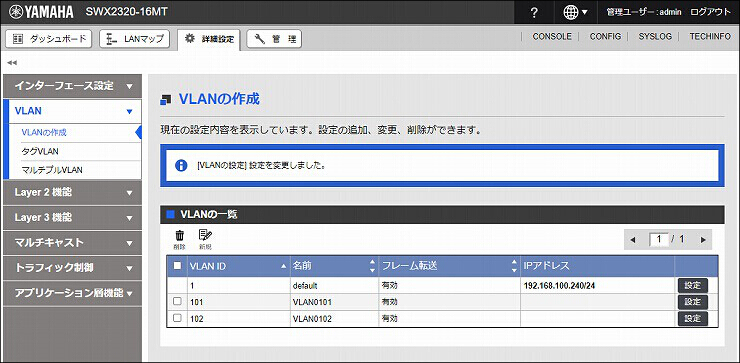
Task: Check the VLAN 101 row checkbox
Action: (177, 301)
